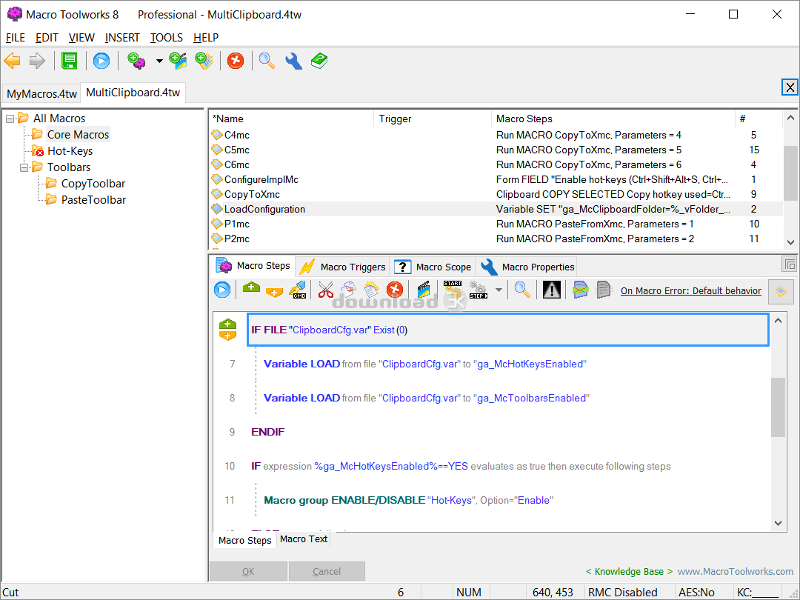Click the START gears icon

pyautogui.click(x=453, y=289)
